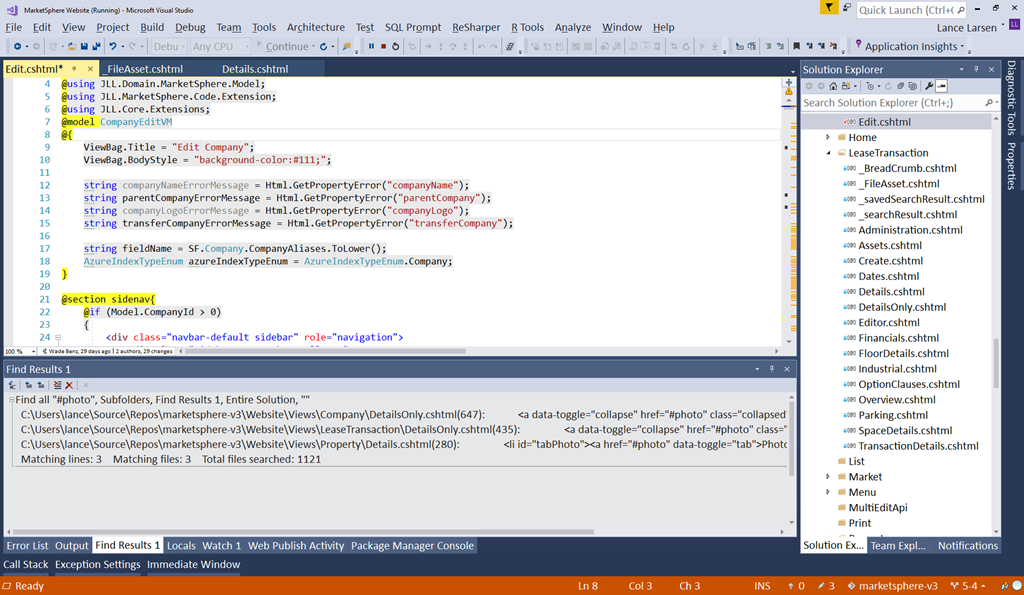Viewport: 1024px width, 595px height.
Task: Open the Debug menu
Action: [x=190, y=27]
